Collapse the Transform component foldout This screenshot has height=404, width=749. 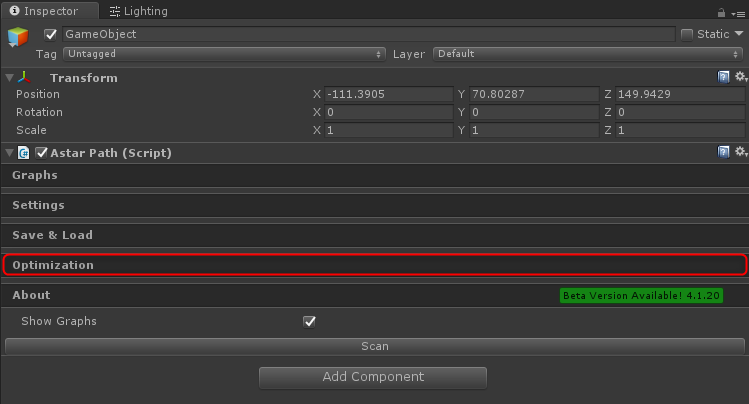pos(9,77)
